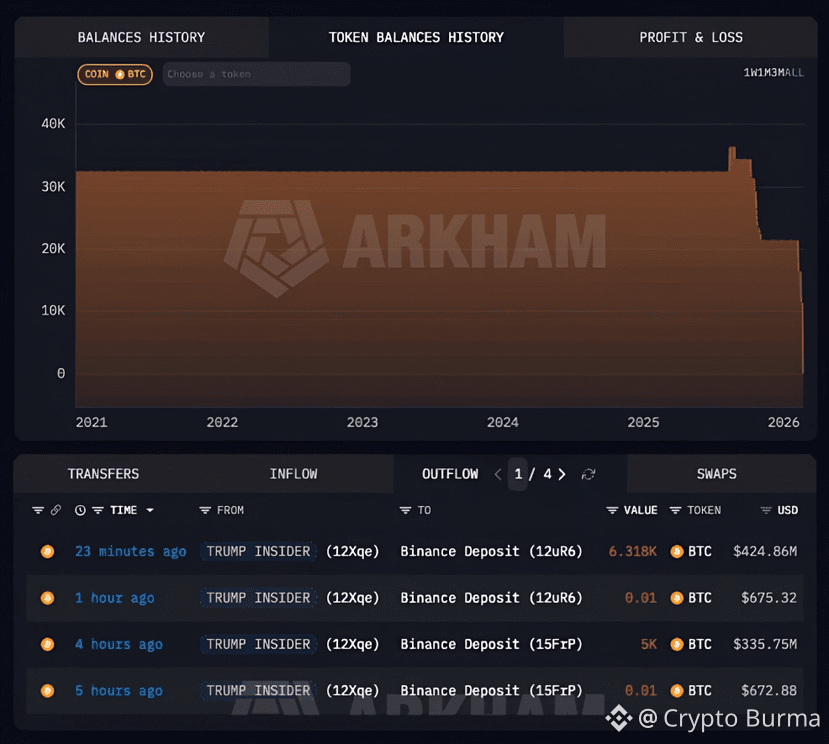This screenshot has width=829, height=744.
Task: Click the 6.318K value cell
Action: click(632, 552)
